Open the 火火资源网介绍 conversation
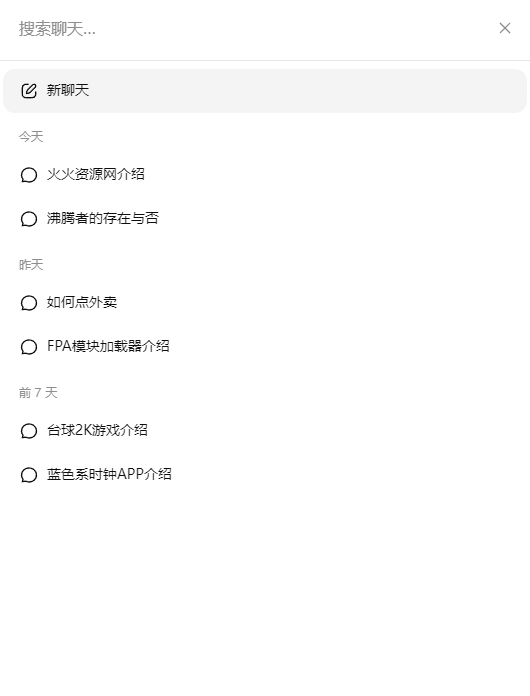This screenshot has width=530, height=696. [265, 174]
